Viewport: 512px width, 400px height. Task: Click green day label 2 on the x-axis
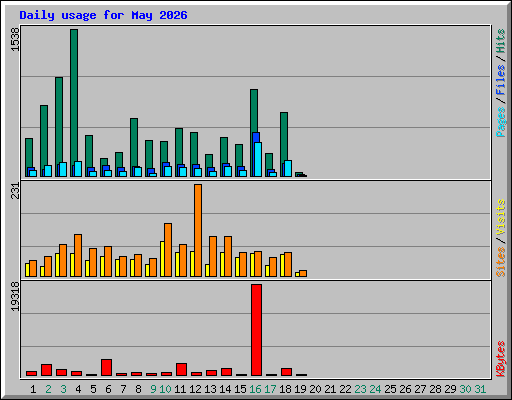tap(48, 389)
